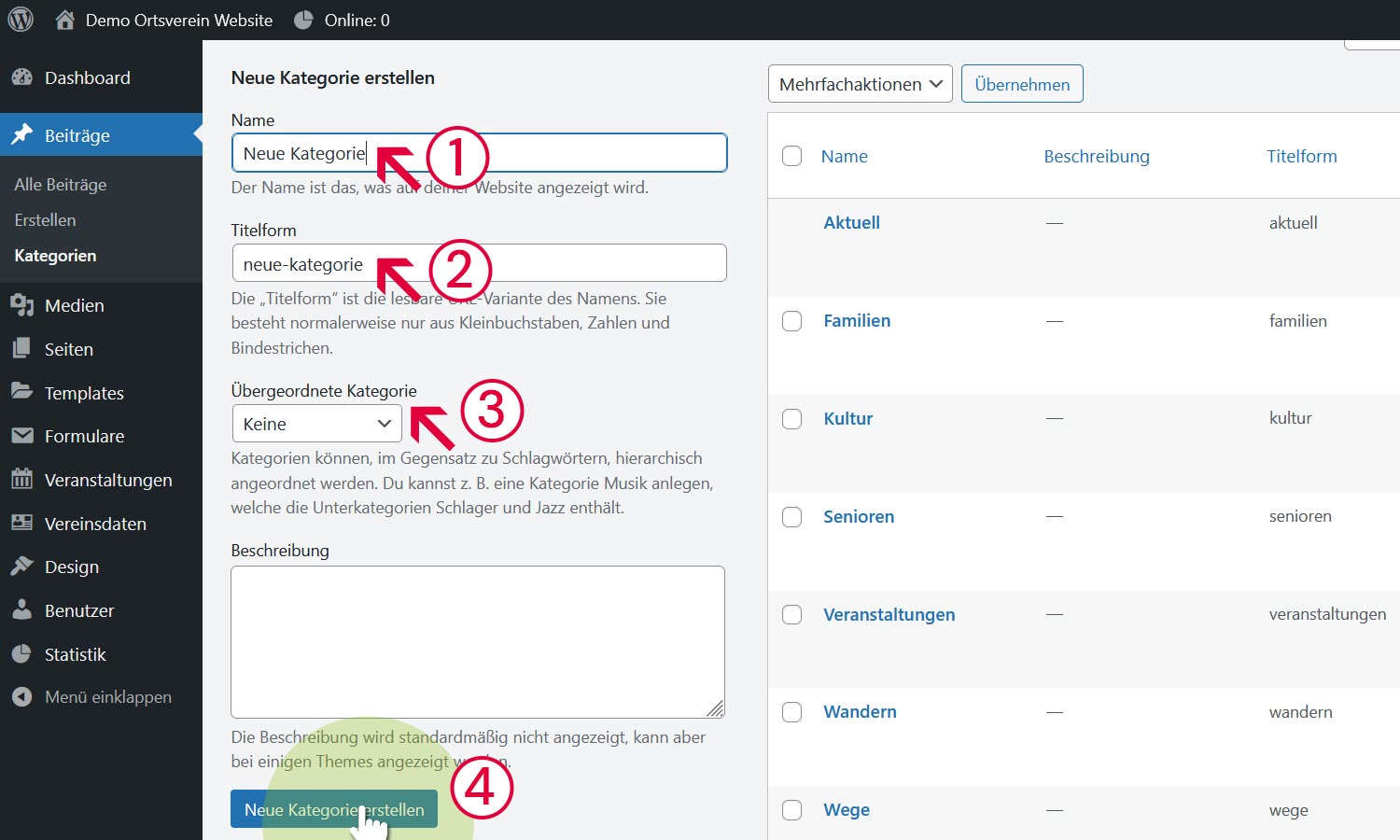The height and width of the screenshot is (840, 1400).
Task: Click the Vereinsdaten card icon
Action: tap(22, 523)
